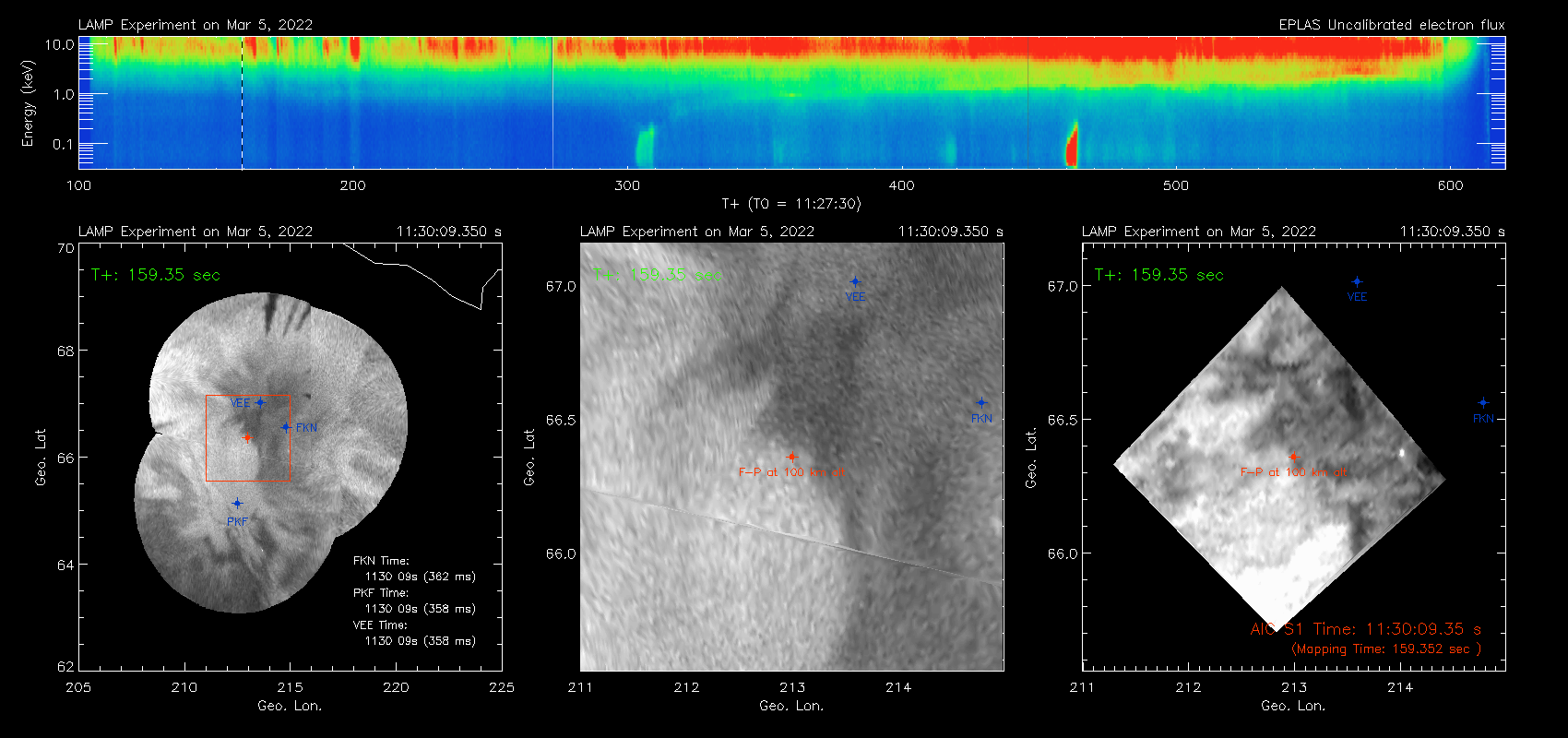Click the 'FKN Time:' label
The width and height of the screenshot is (1568, 738).
tap(381, 561)
